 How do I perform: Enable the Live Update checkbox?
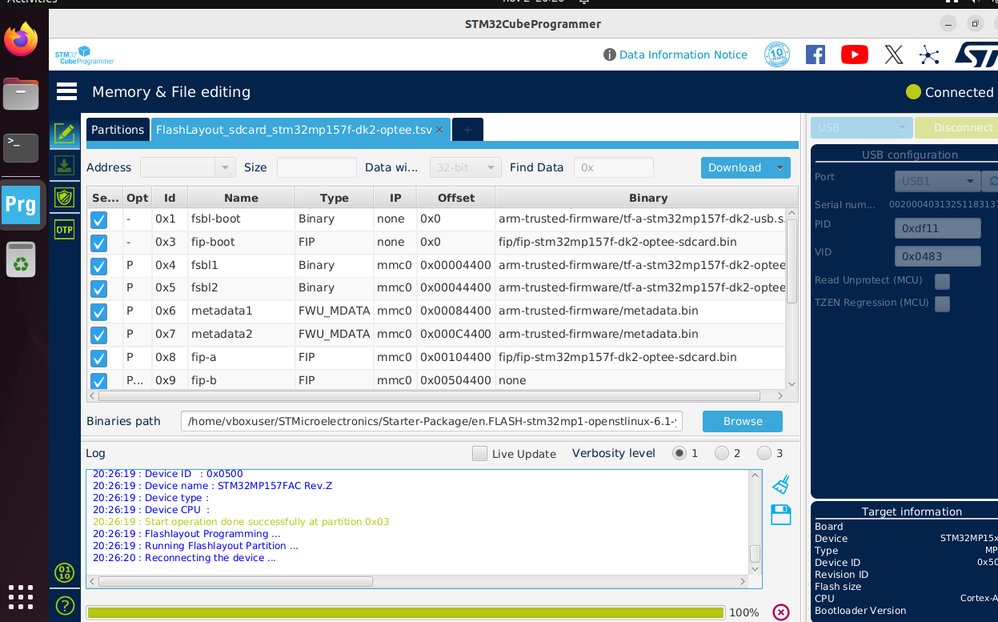point(479,453)
